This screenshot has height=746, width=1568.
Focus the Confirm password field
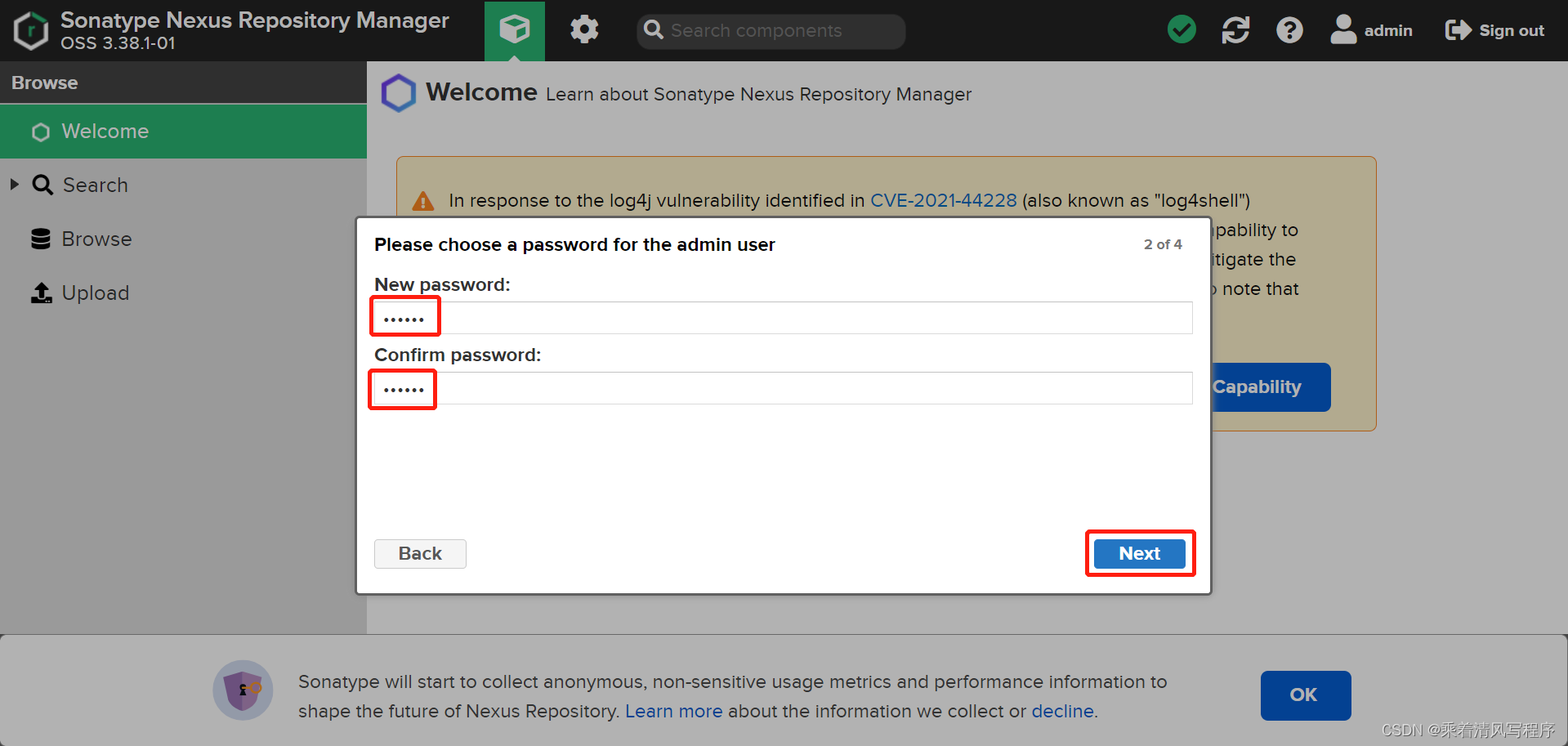click(x=784, y=388)
